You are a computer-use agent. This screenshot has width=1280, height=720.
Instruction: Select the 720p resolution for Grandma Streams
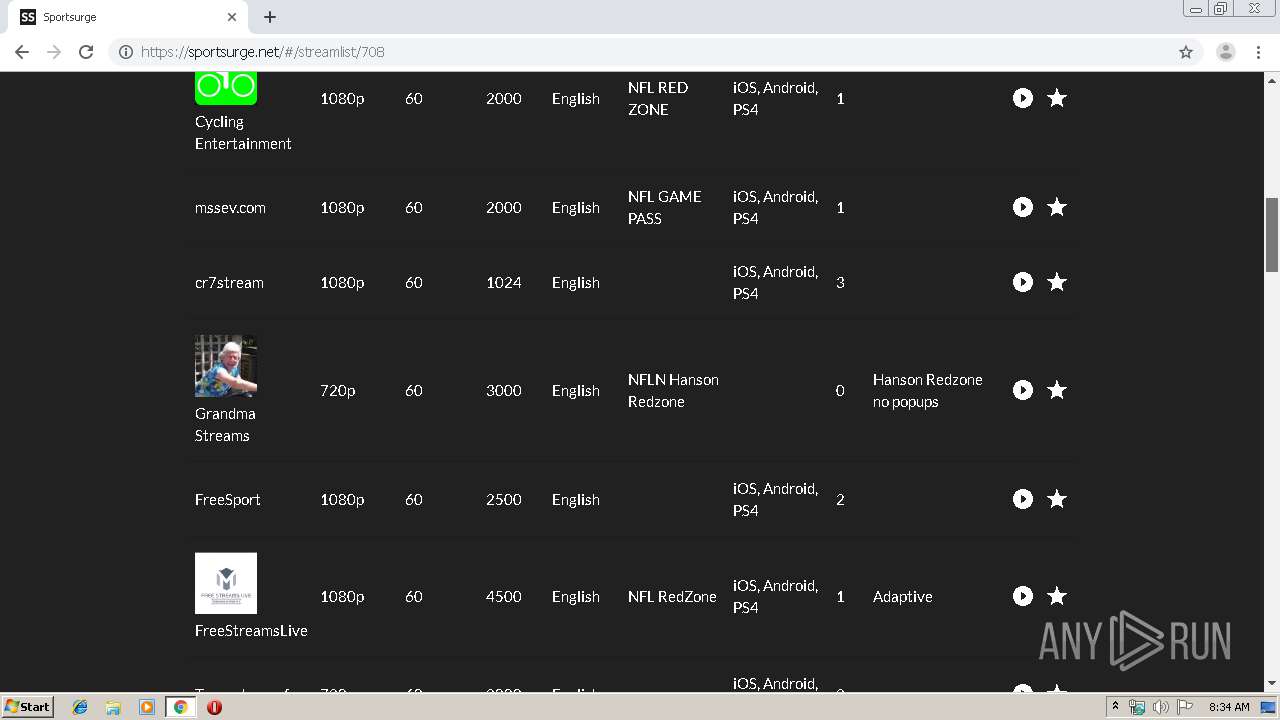coord(338,391)
